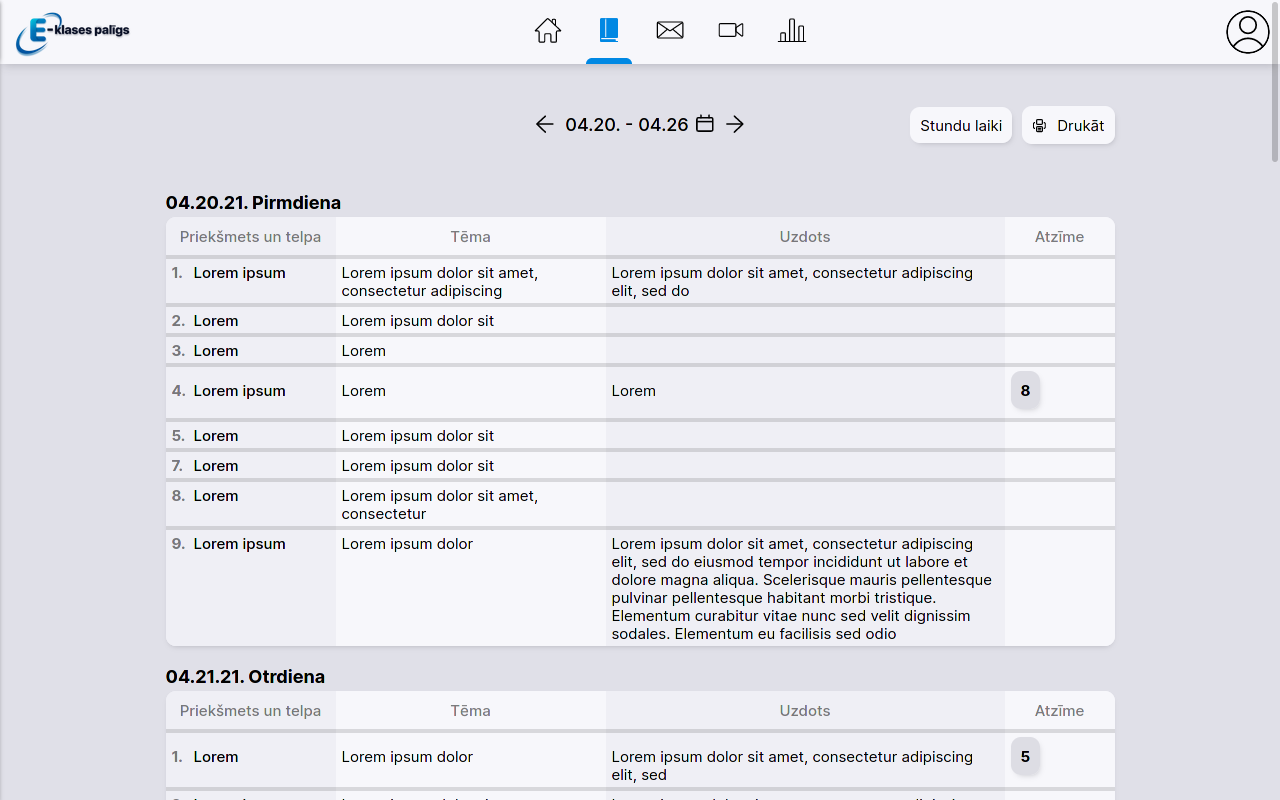
Task: Open the bar chart statistics icon
Action: (792, 31)
